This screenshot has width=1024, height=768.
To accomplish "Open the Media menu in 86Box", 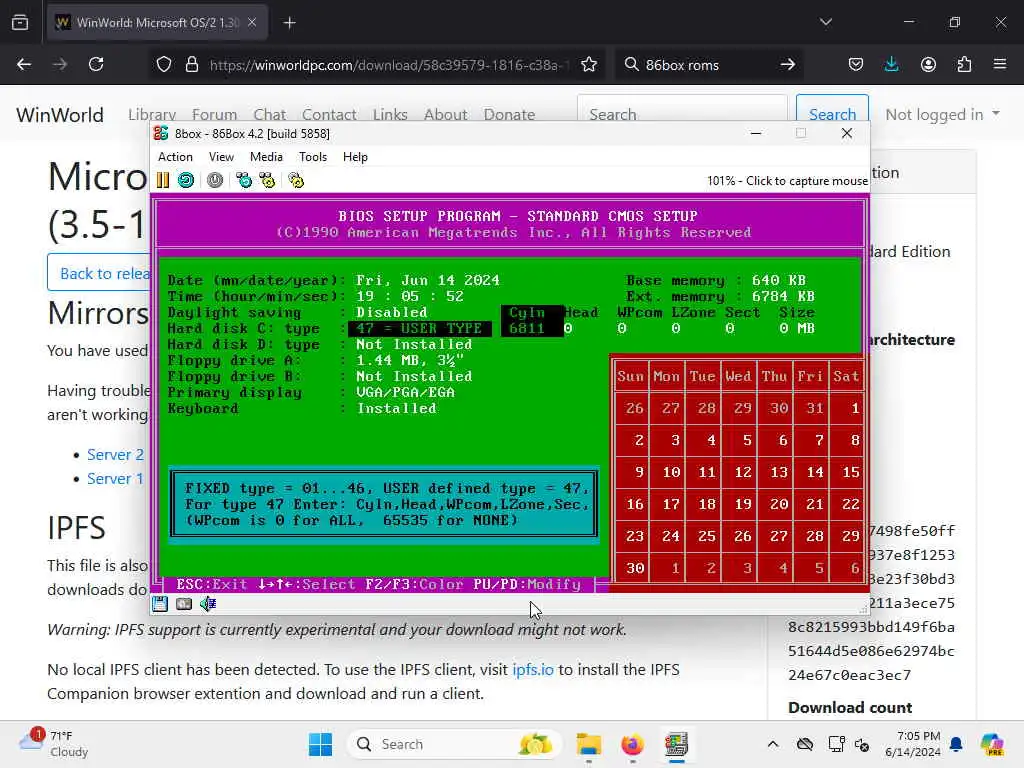I will tap(266, 157).
